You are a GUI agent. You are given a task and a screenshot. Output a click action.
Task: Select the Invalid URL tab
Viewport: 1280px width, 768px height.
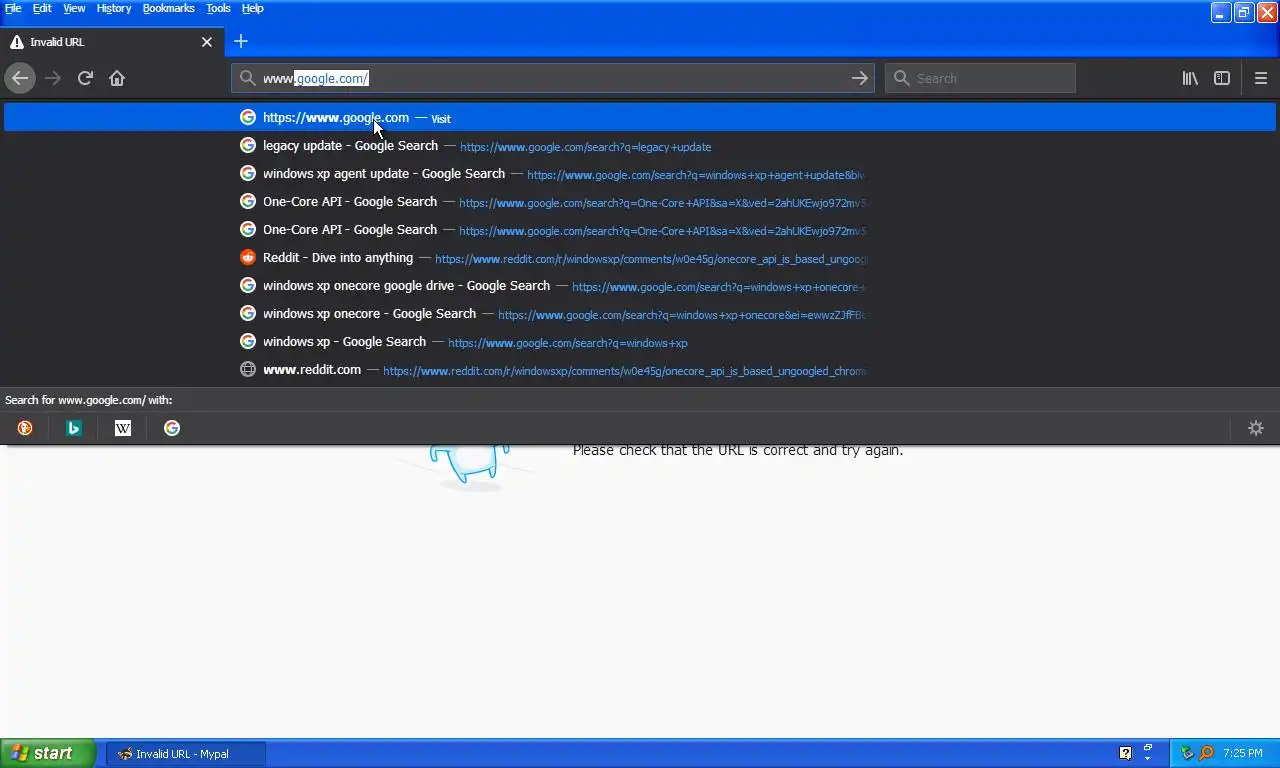tap(111, 42)
